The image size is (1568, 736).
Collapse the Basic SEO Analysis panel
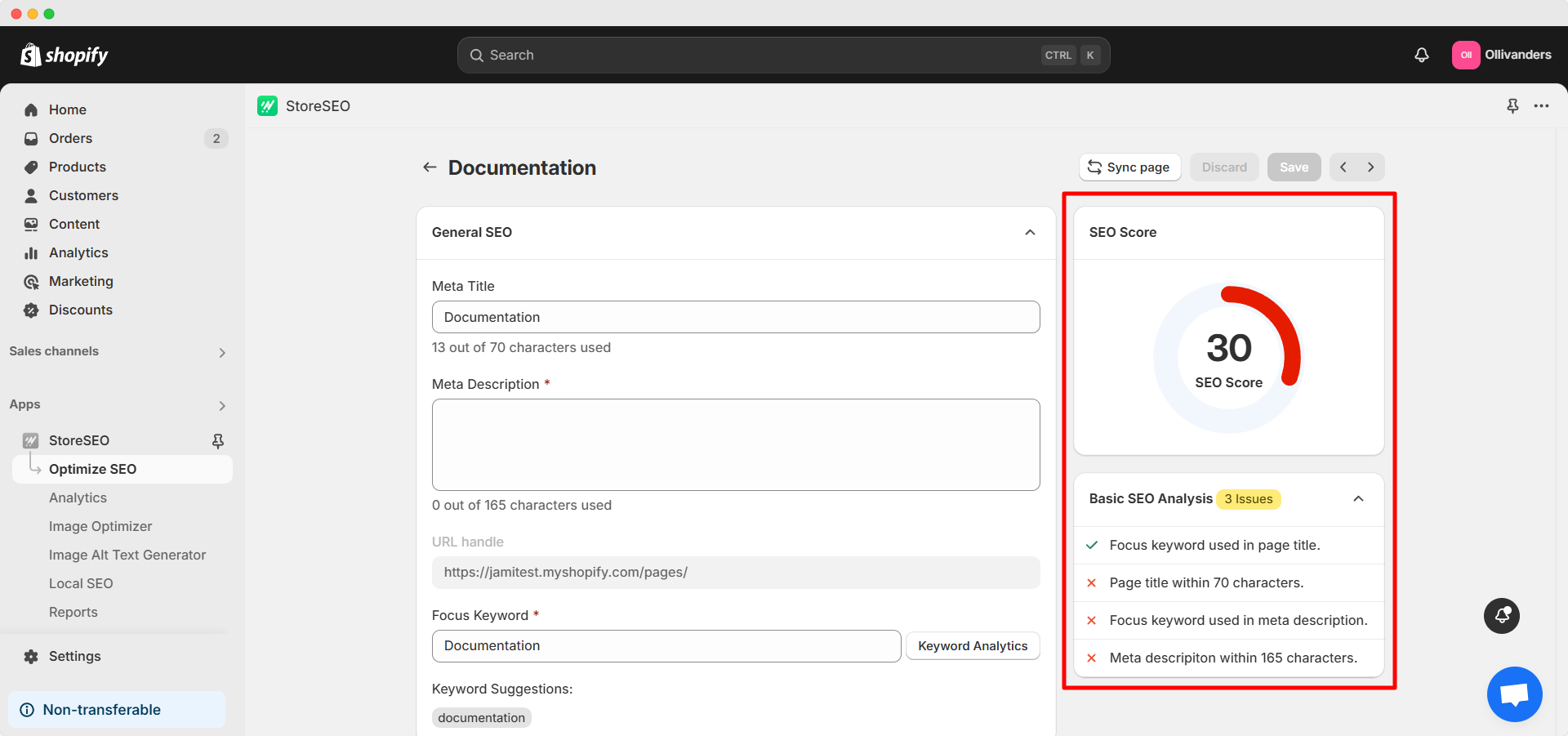coord(1359,499)
